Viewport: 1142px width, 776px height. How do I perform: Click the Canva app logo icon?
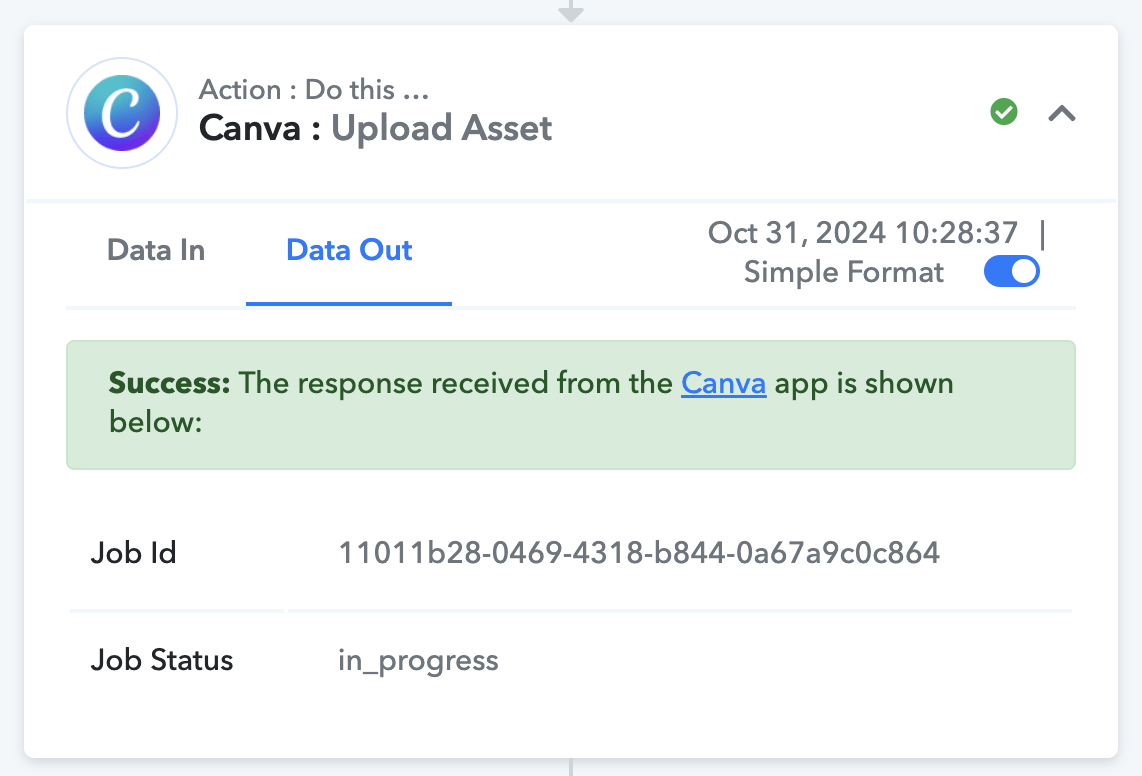(122, 113)
